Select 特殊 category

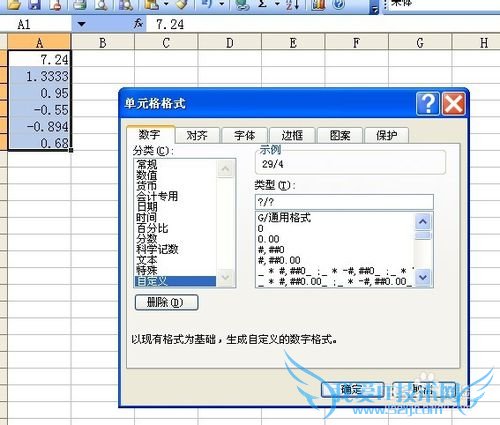(175, 270)
